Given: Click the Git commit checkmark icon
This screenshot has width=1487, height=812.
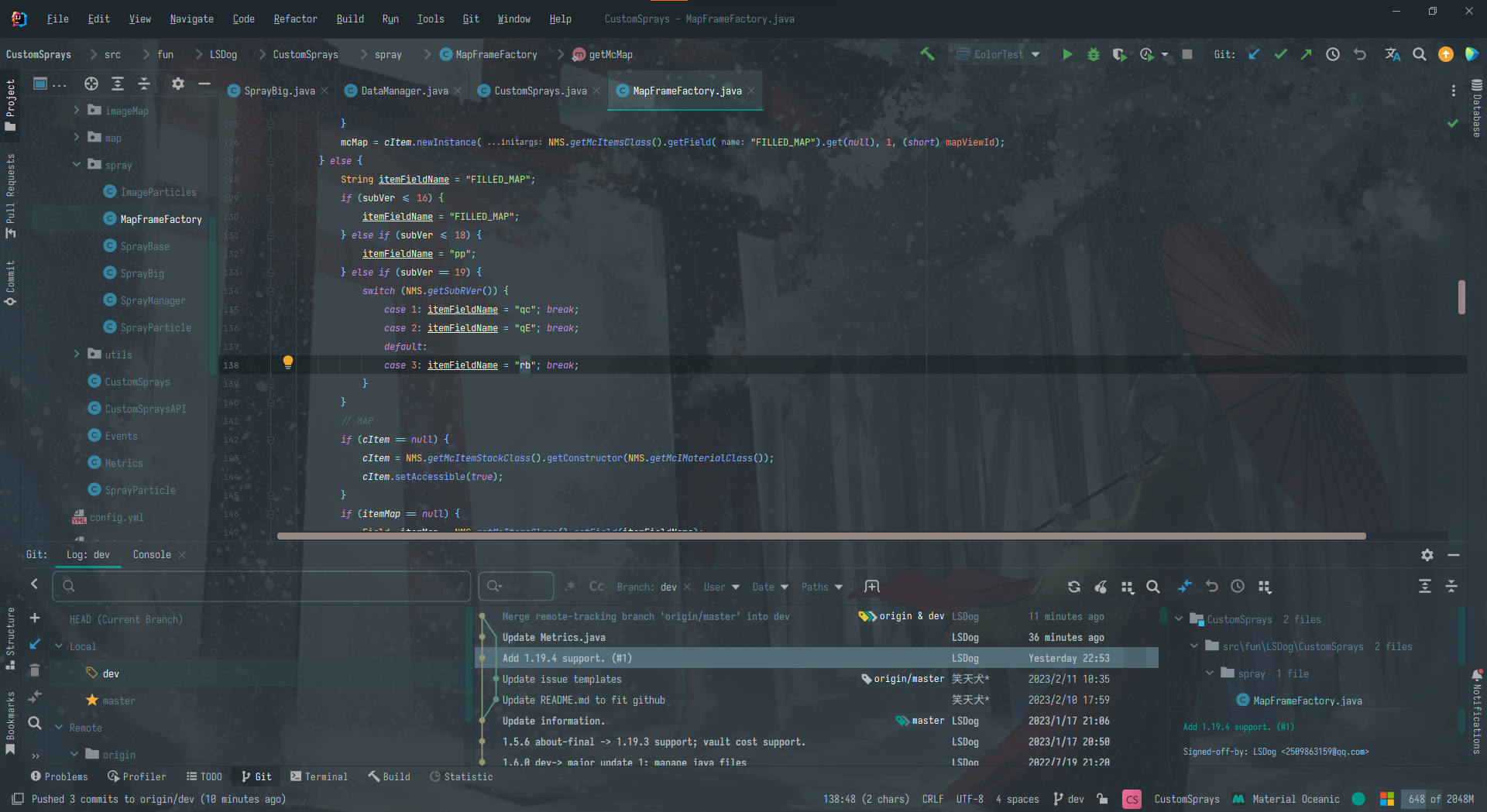Looking at the screenshot, I should click(x=1280, y=54).
